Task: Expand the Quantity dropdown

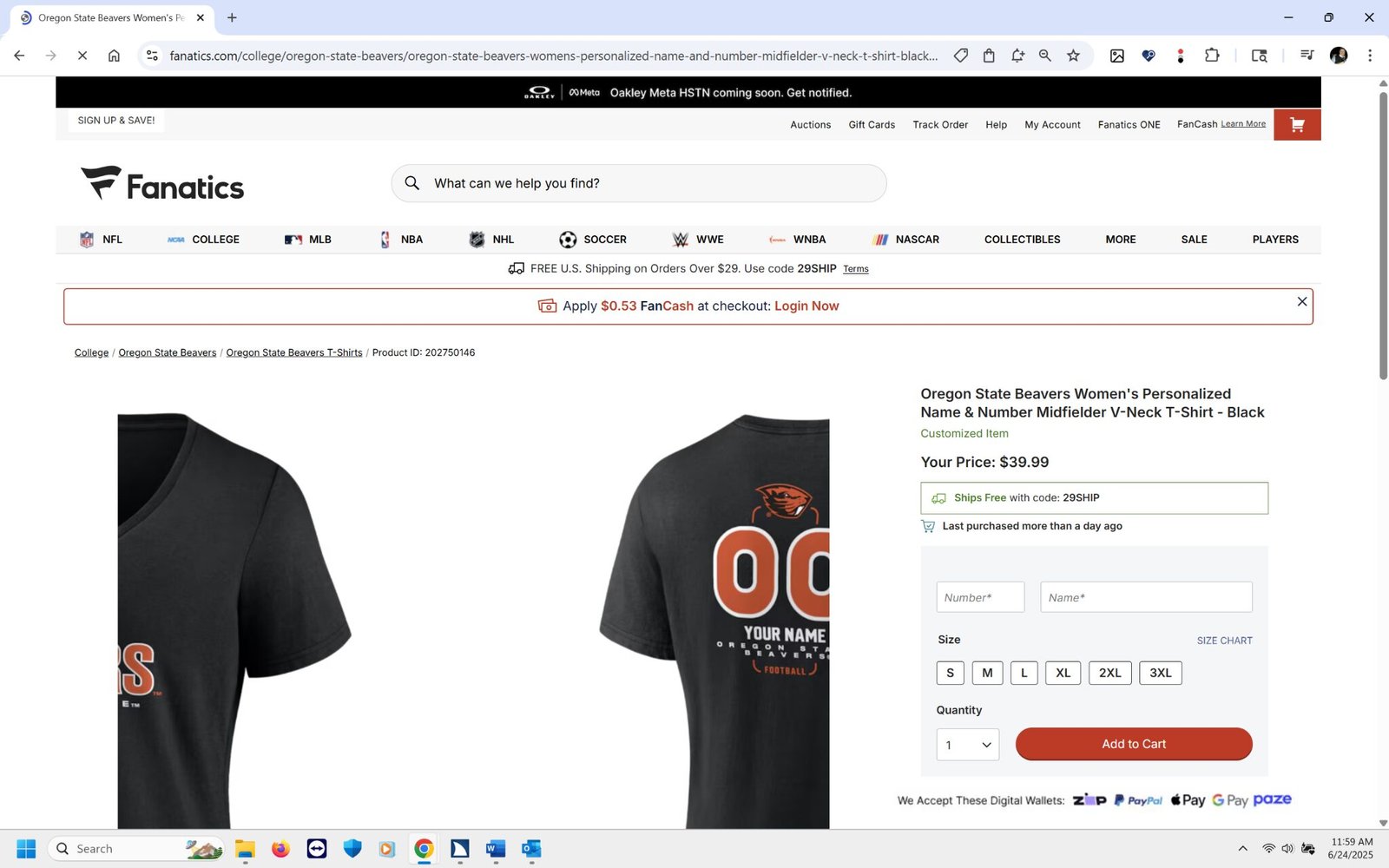Action: [967, 745]
